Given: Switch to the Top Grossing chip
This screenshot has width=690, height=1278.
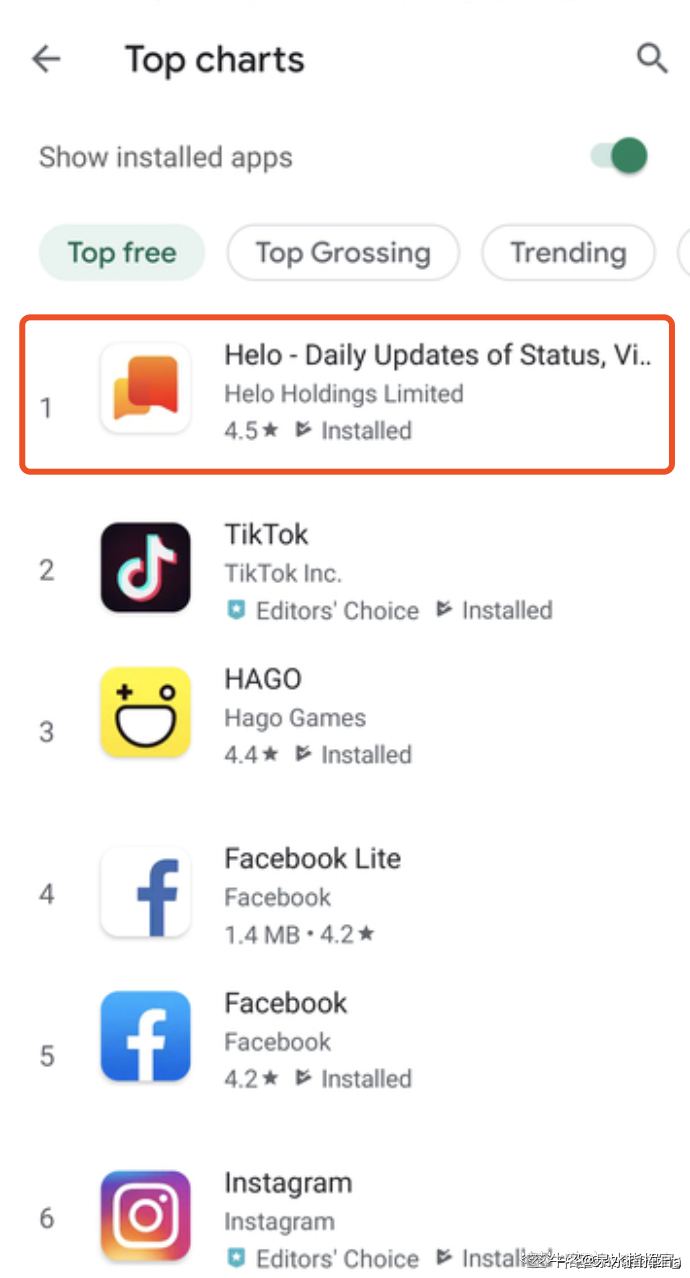Looking at the screenshot, I should click(343, 253).
